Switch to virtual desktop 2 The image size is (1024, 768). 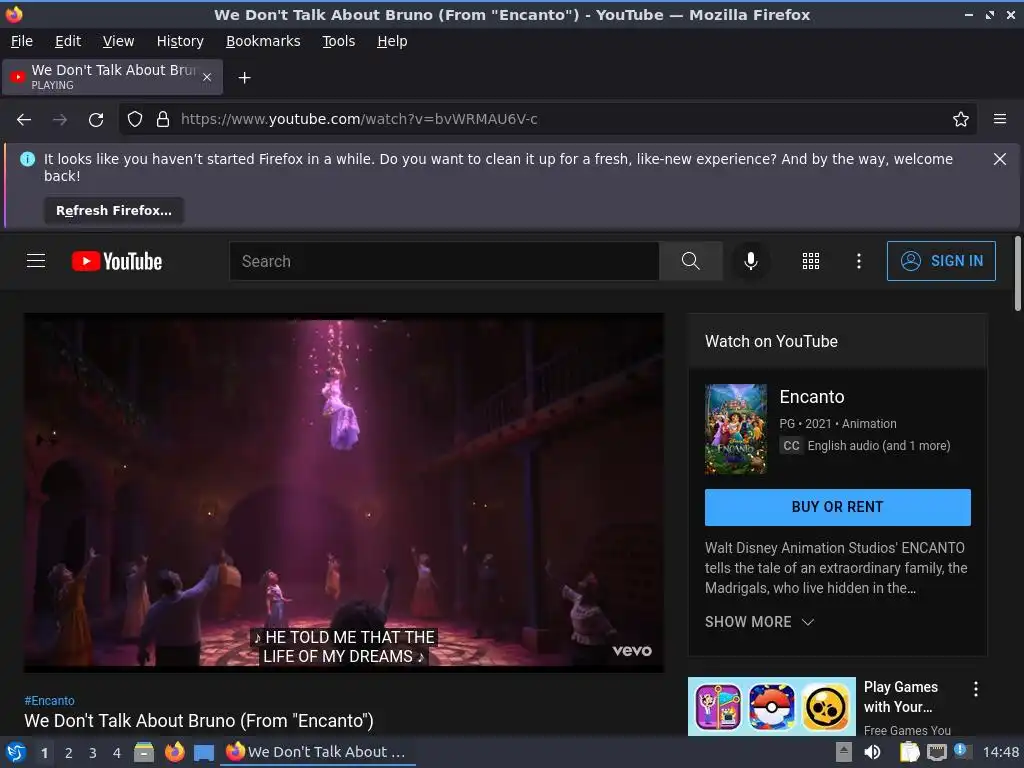[x=68, y=753]
